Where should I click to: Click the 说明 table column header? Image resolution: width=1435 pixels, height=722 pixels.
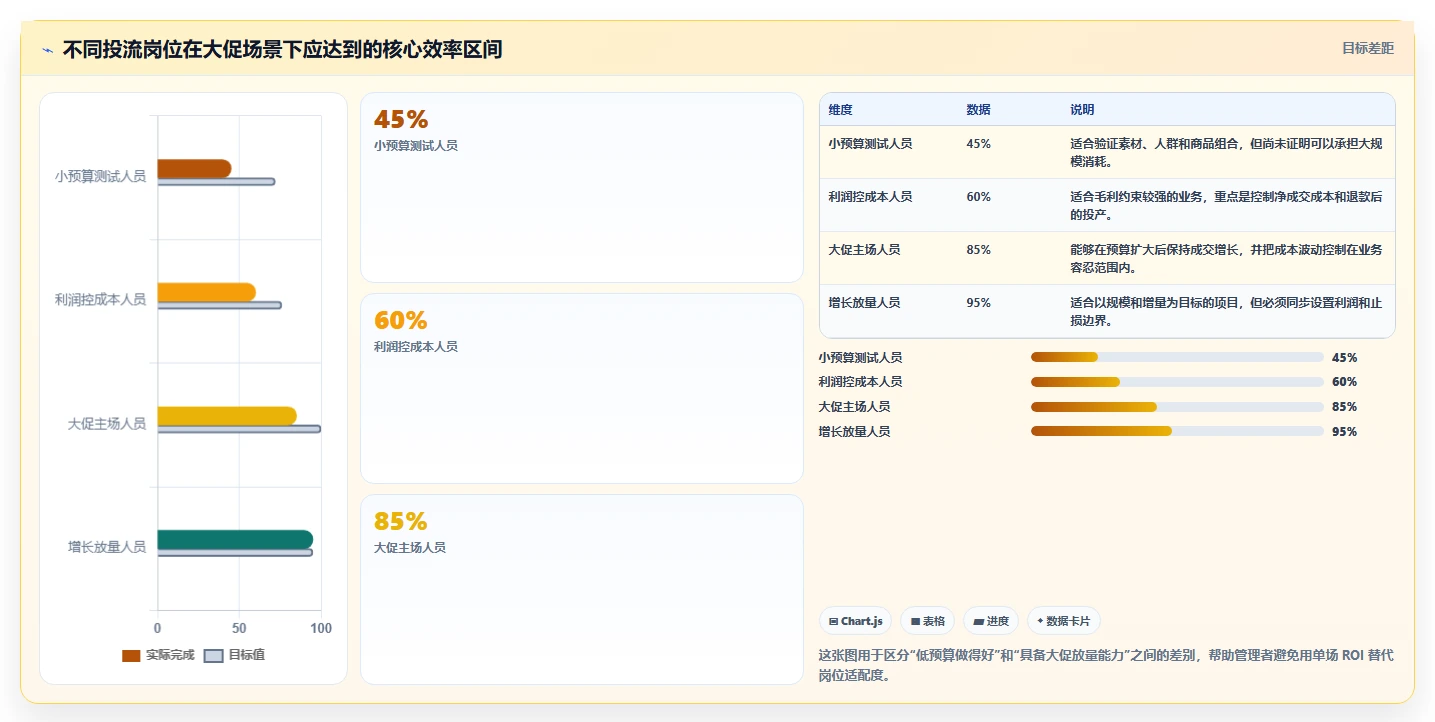click(1082, 110)
